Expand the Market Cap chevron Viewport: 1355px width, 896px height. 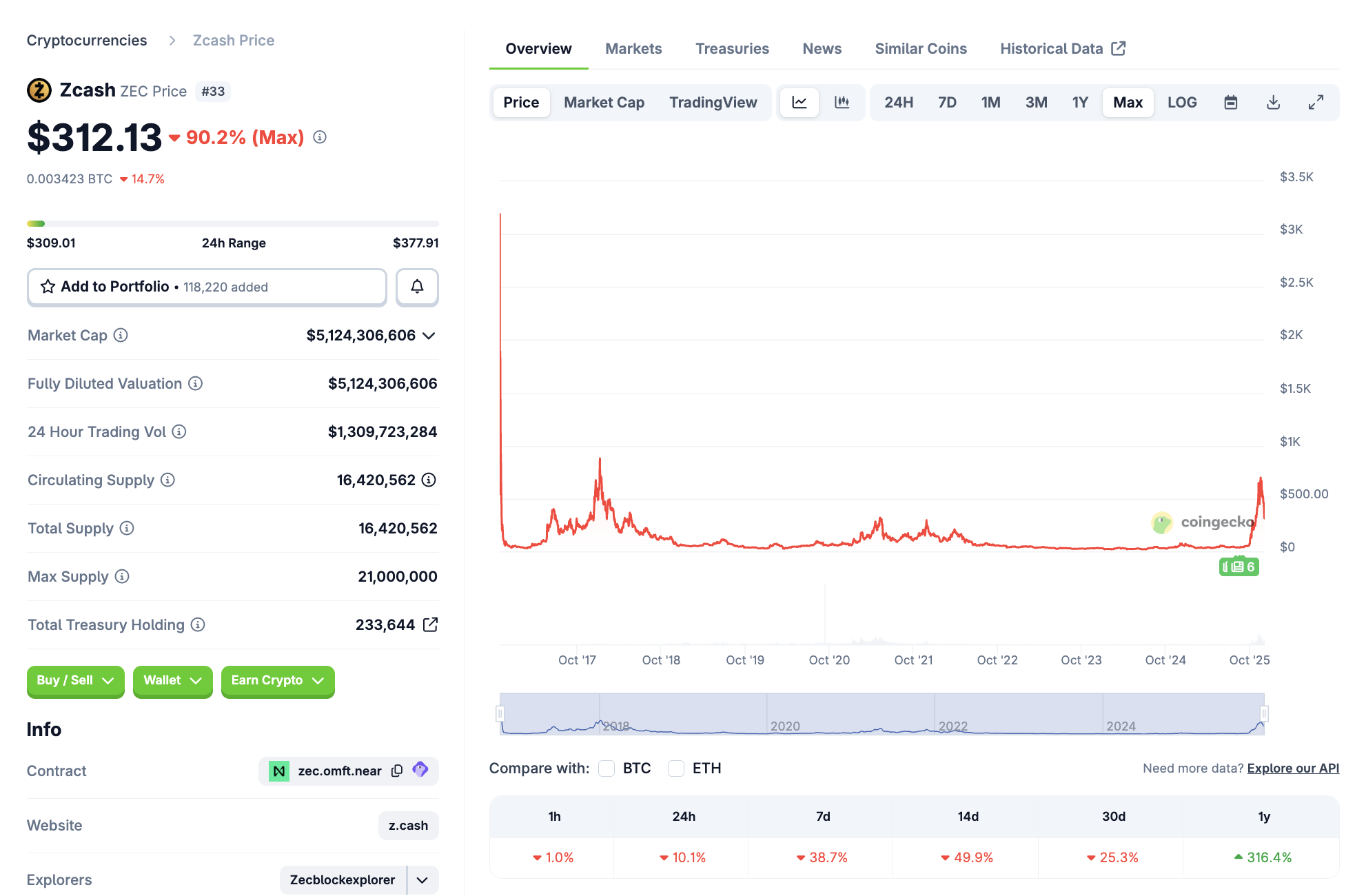tap(429, 336)
